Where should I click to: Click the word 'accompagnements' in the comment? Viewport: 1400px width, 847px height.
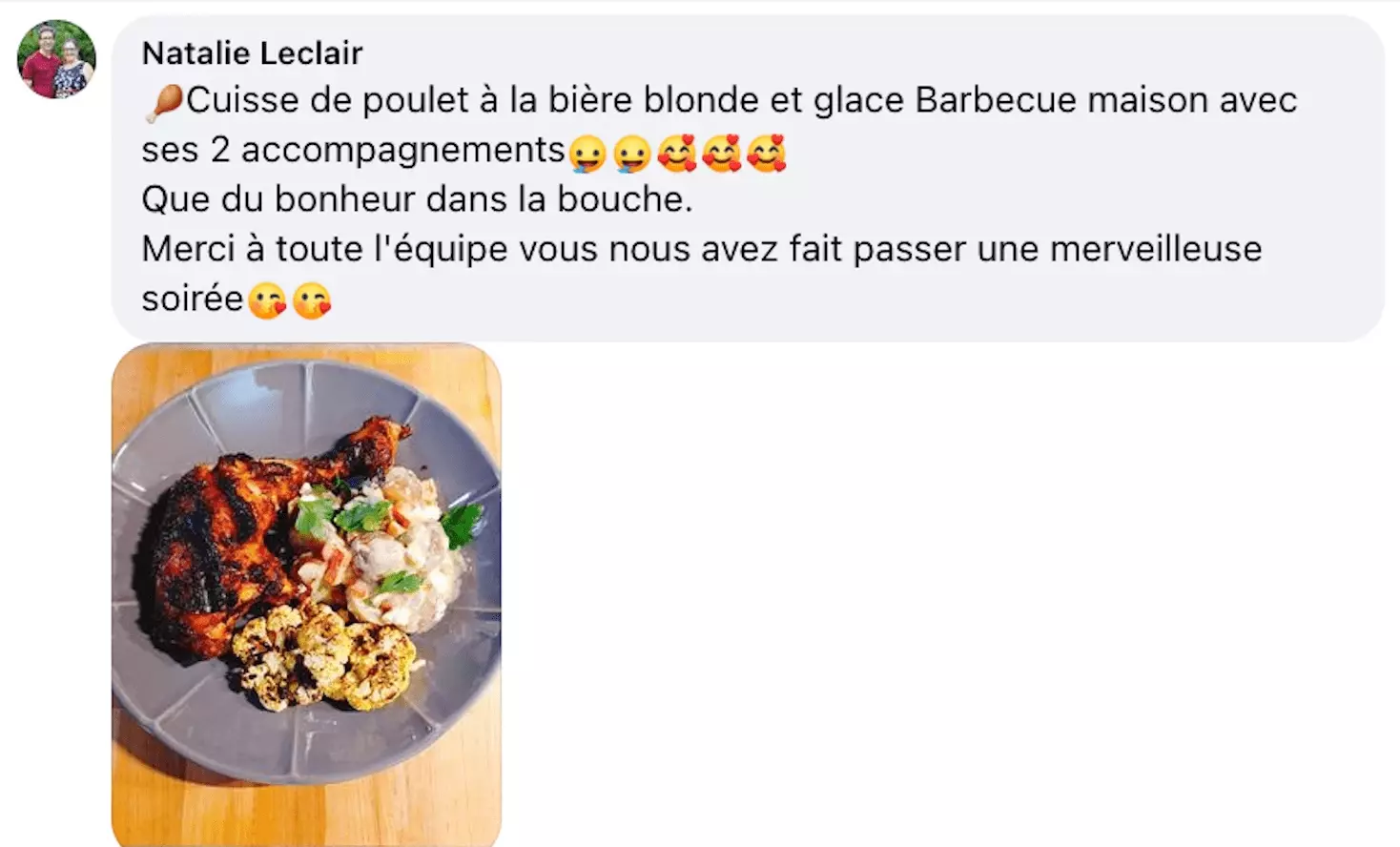coord(403,152)
